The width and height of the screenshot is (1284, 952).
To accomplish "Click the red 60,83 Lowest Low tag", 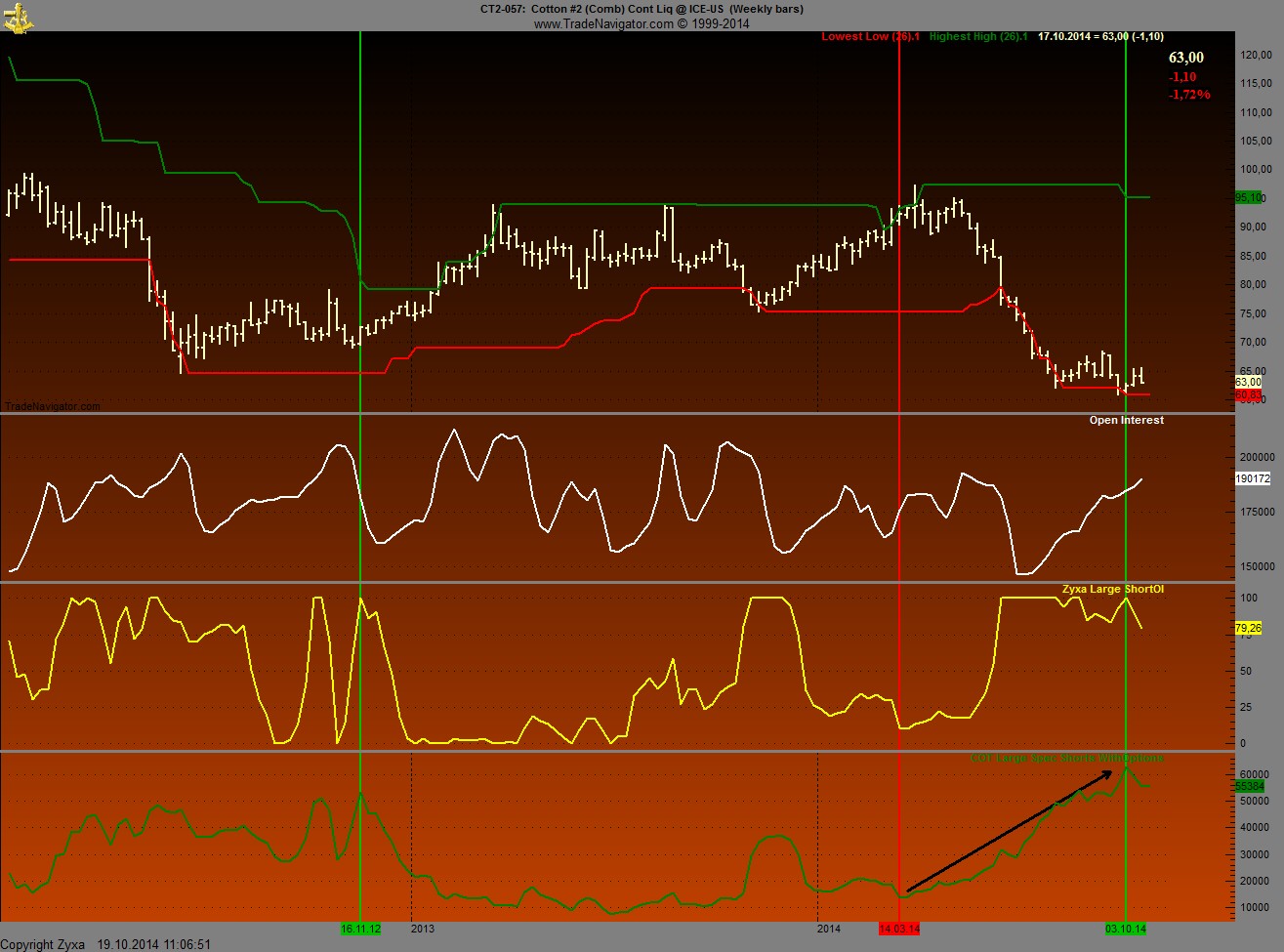I will [x=1249, y=395].
